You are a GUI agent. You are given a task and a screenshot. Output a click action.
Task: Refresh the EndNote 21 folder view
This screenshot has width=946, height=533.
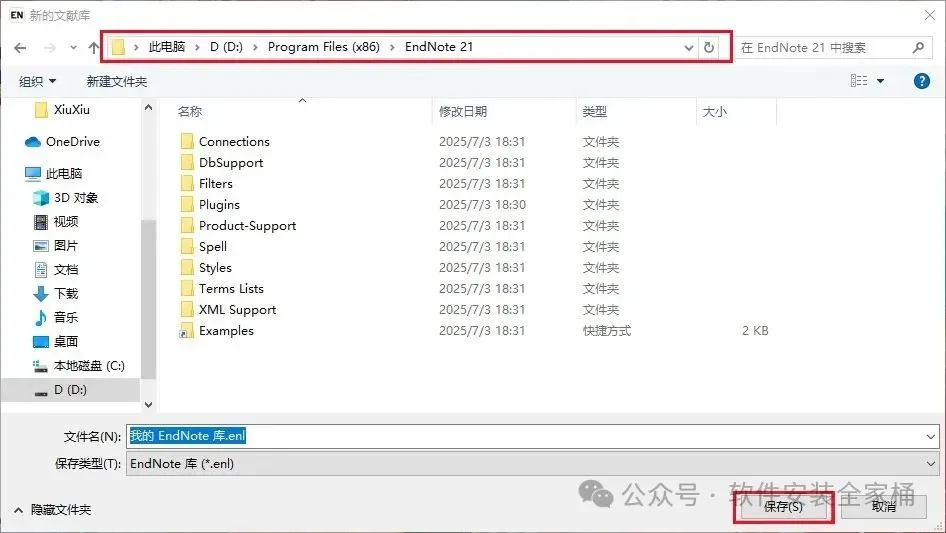[709, 47]
